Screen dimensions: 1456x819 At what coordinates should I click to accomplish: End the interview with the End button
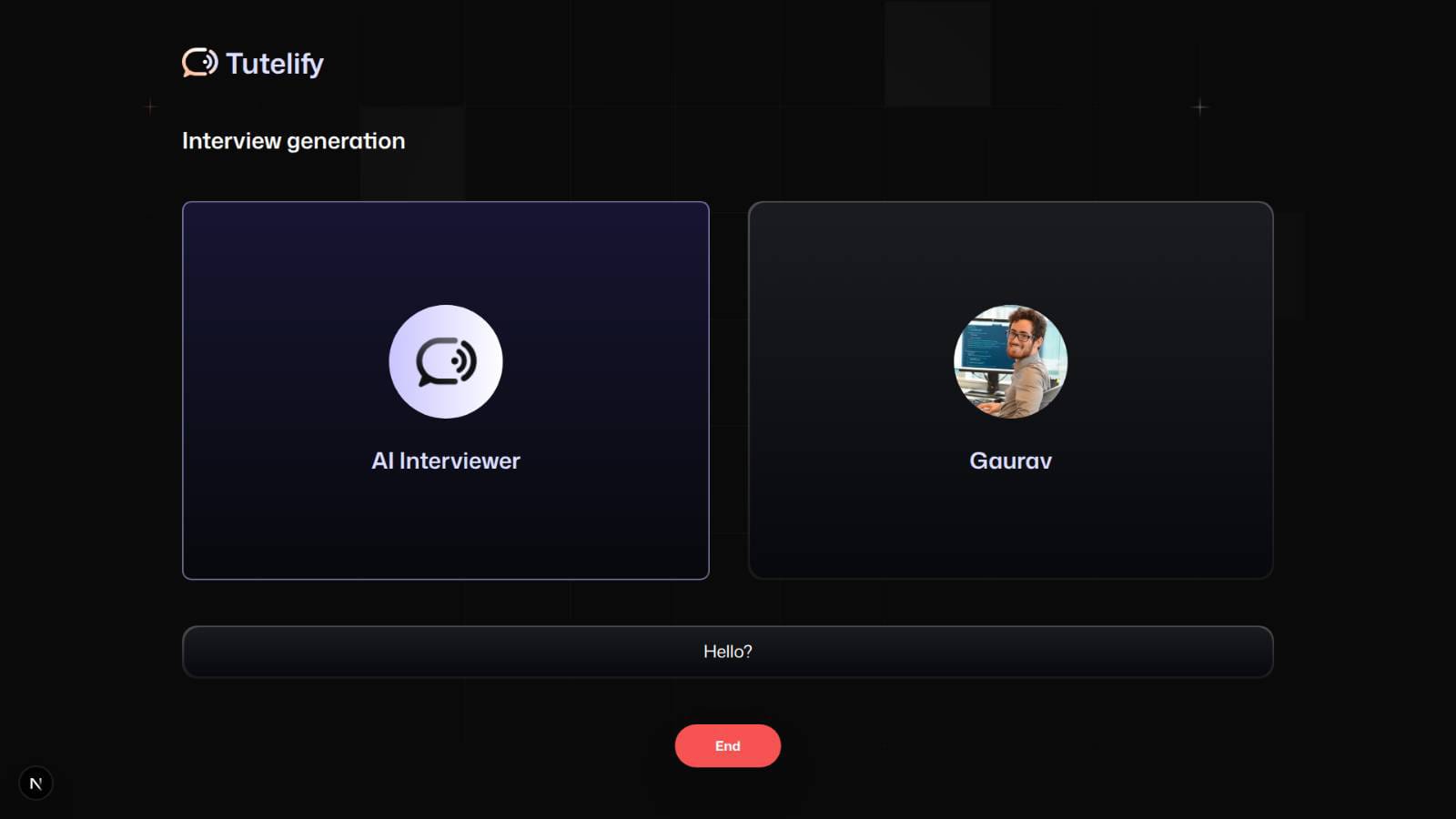tap(728, 745)
